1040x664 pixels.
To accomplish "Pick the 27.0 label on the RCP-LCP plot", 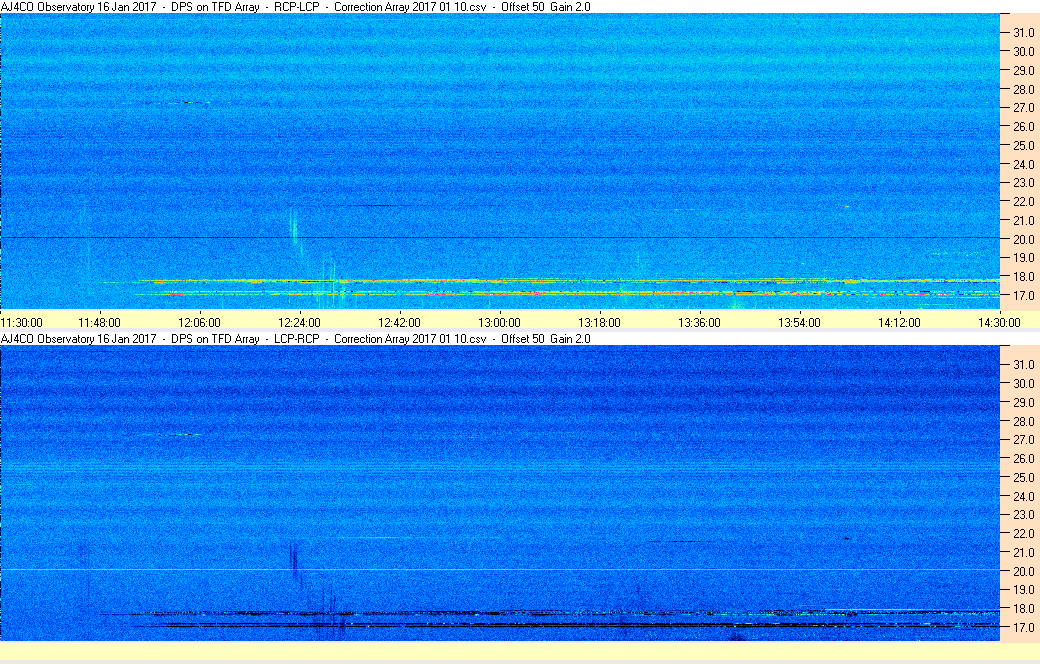I will click(1023, 107).
